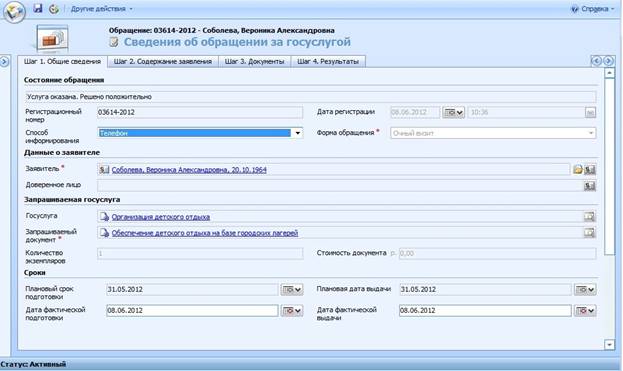This screenshot has height=371, width=623.
Task: Click the page icon before Обеспечение детского отдыха
Action: tap(104, 233)
